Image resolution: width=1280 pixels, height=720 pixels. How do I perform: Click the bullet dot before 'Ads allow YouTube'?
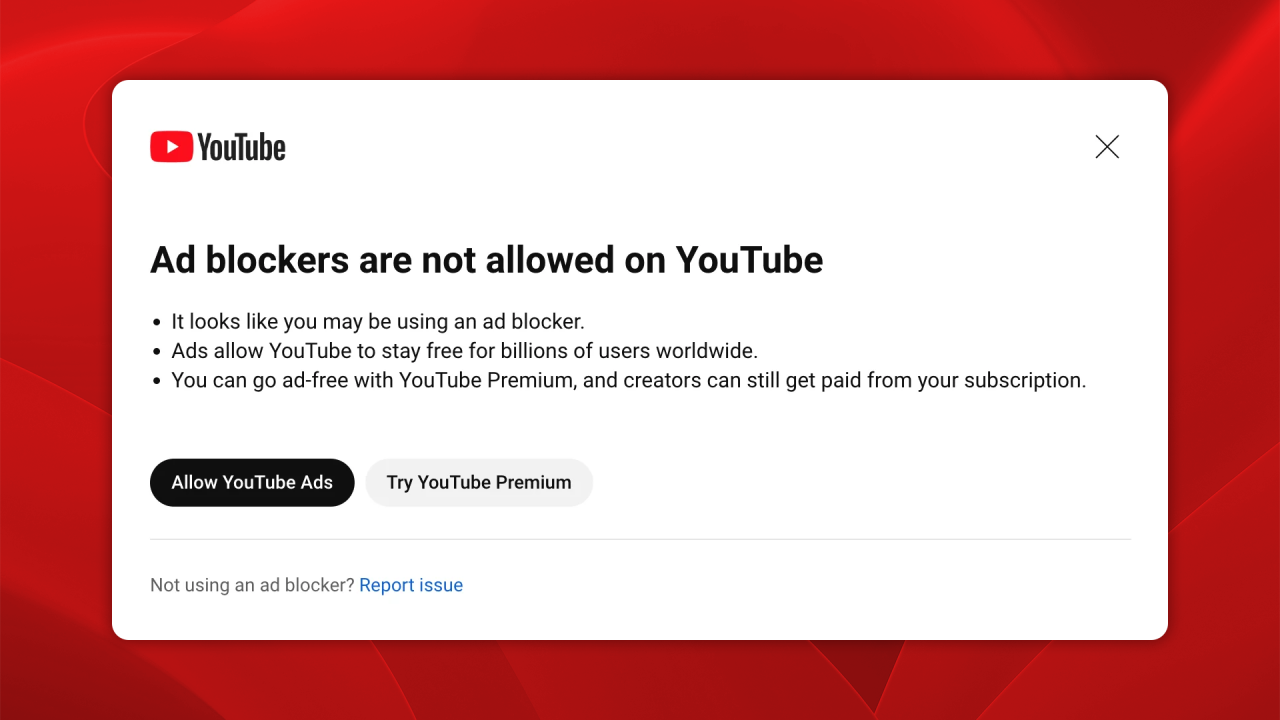click(157, 352)
